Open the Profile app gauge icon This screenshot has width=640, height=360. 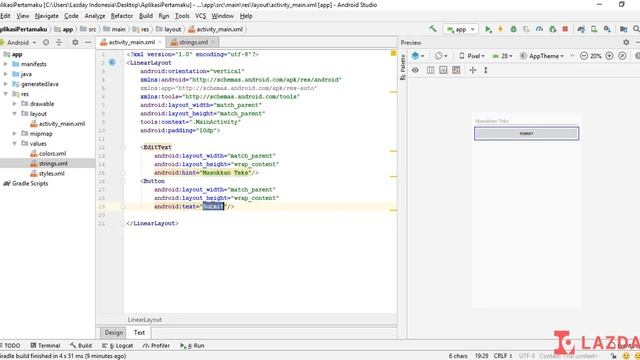pyautogui.click(x=539, y=29)
